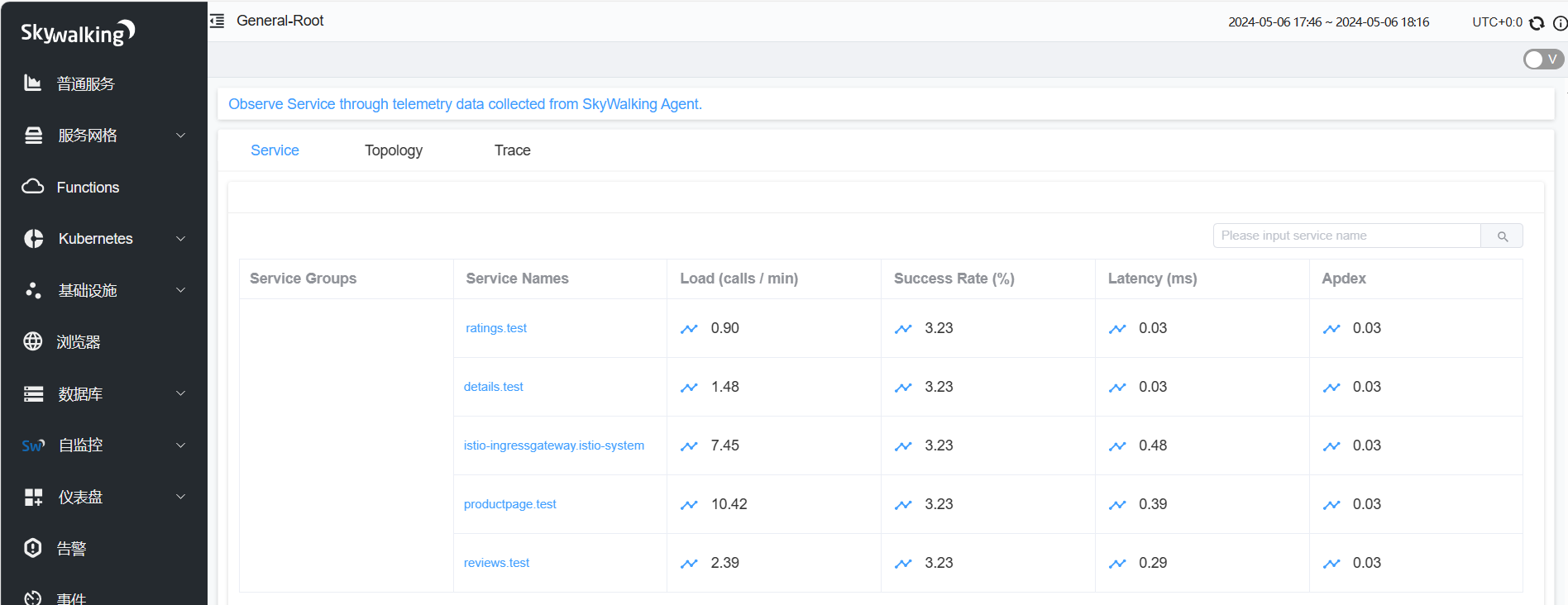Open Latency trend icon for istio-ingressgateway row
Screen dimensions: 1568x605
tap(1117, 446)
